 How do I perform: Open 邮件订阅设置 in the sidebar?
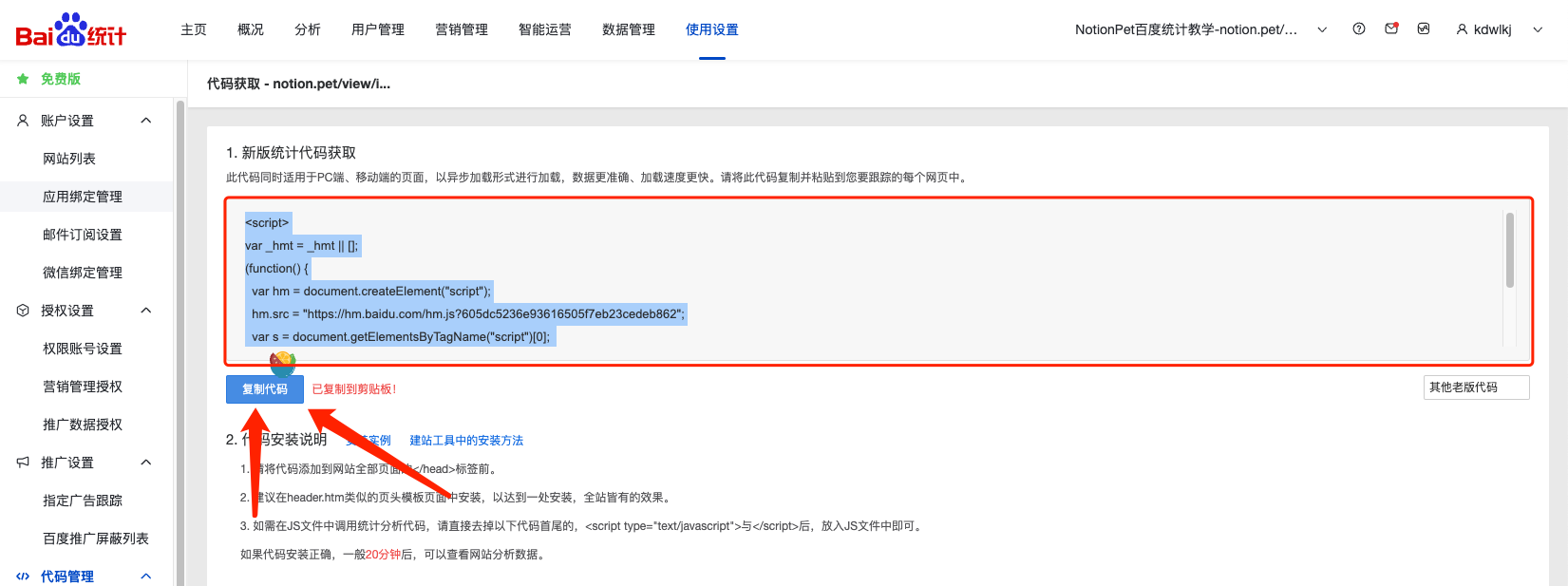point(83,235)
